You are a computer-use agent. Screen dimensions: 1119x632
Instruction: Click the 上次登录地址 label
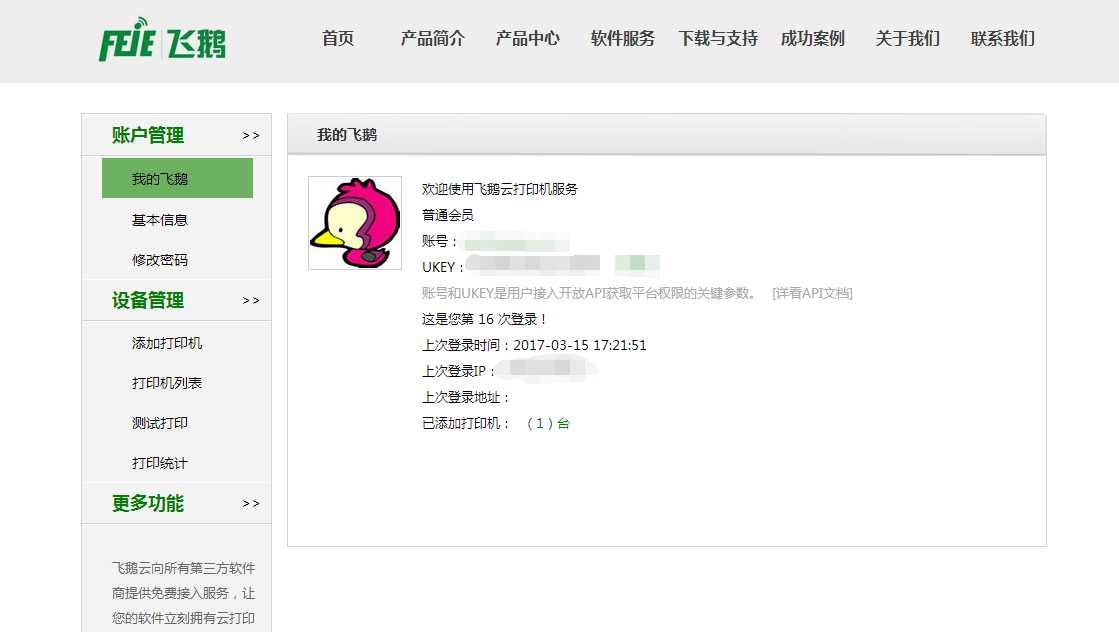[x=465, y=397]
